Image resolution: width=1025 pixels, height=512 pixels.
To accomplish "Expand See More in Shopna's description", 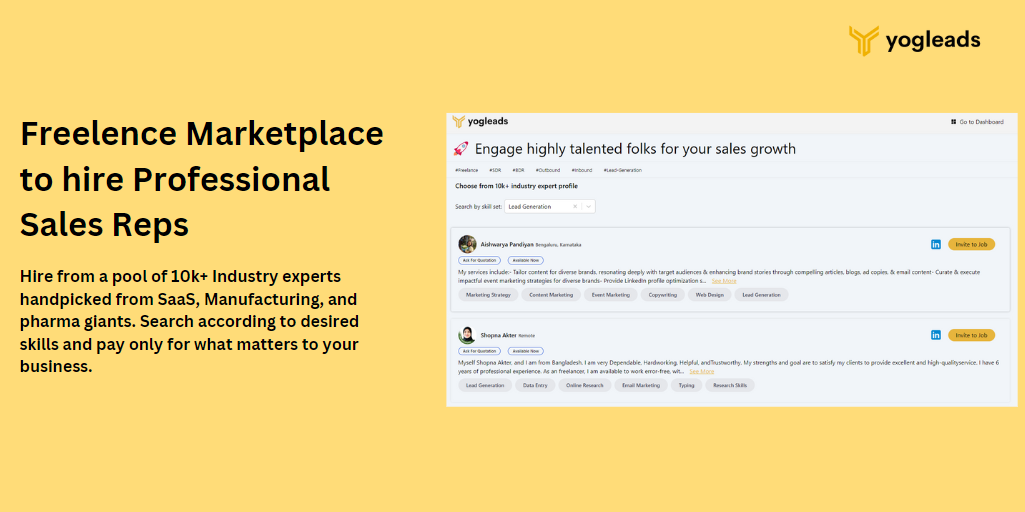I will (x=701, y=371).
